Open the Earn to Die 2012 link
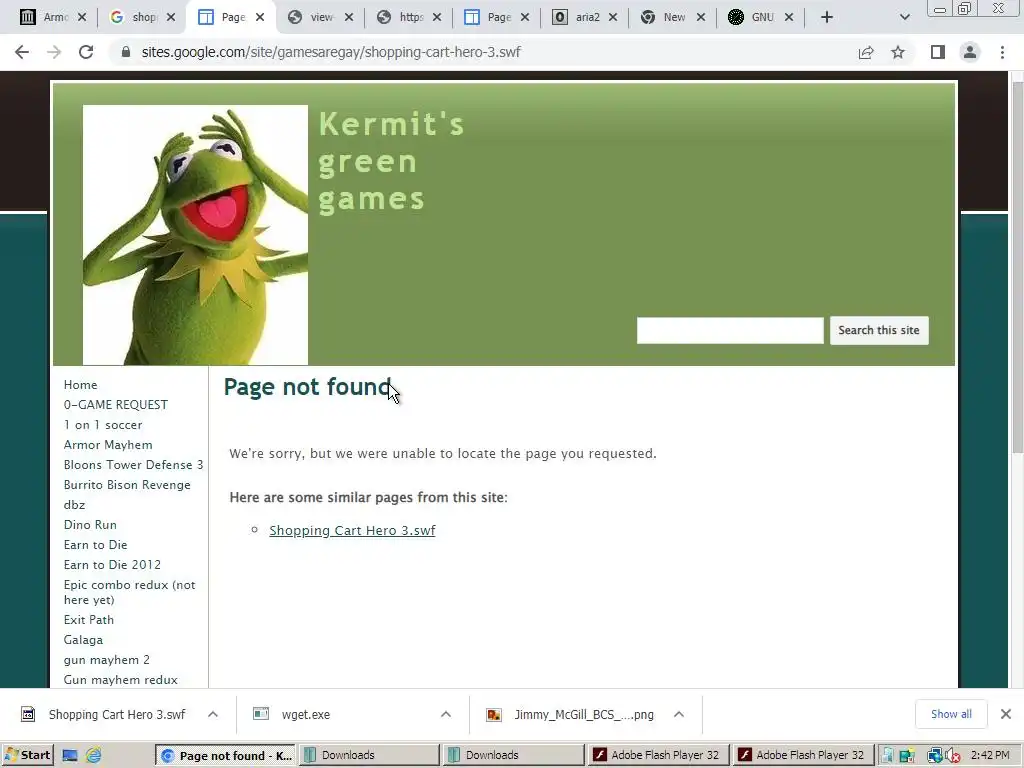Image resolution: width=1024 pixels, height=768 pixels. 112,565
